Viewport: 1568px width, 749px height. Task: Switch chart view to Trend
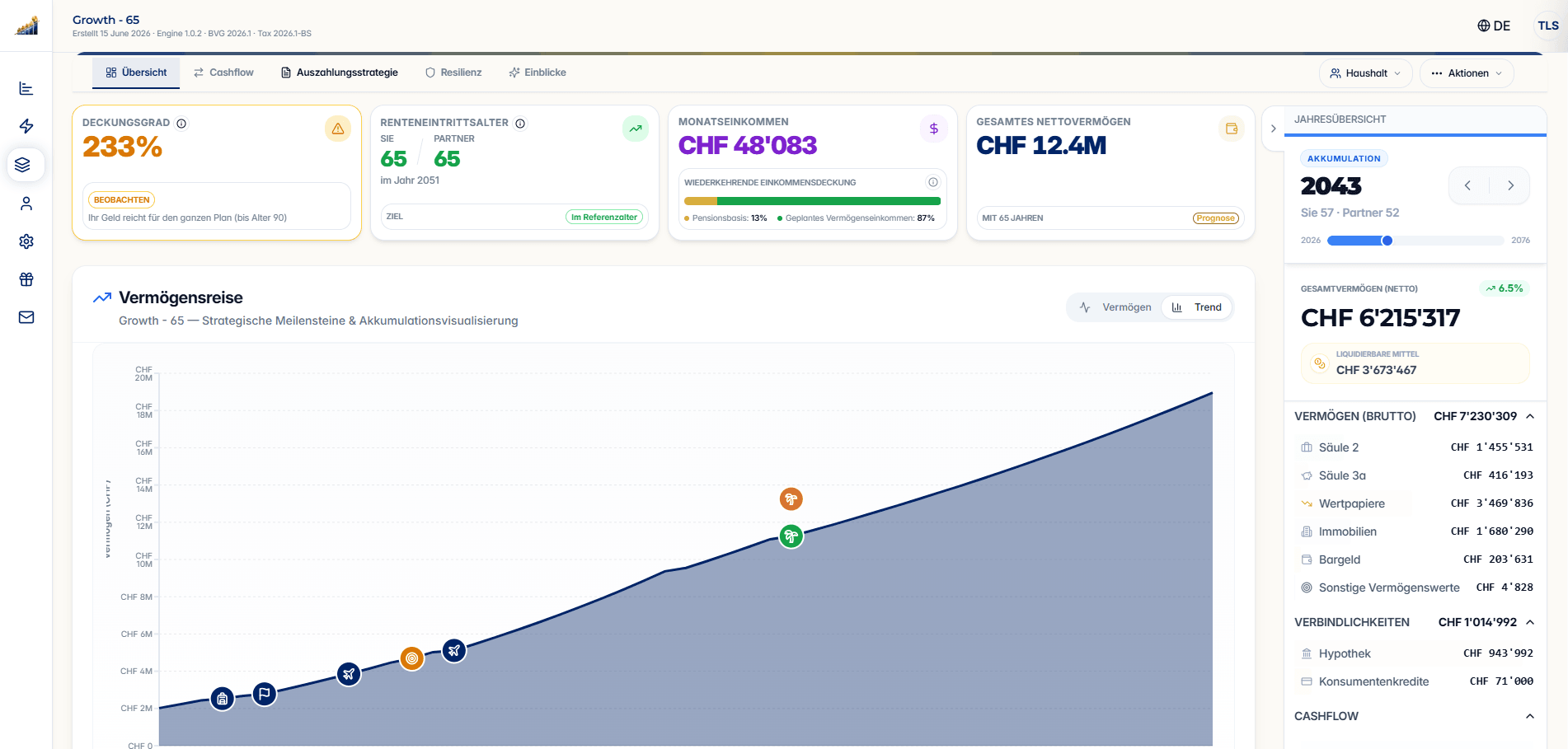1197,307
